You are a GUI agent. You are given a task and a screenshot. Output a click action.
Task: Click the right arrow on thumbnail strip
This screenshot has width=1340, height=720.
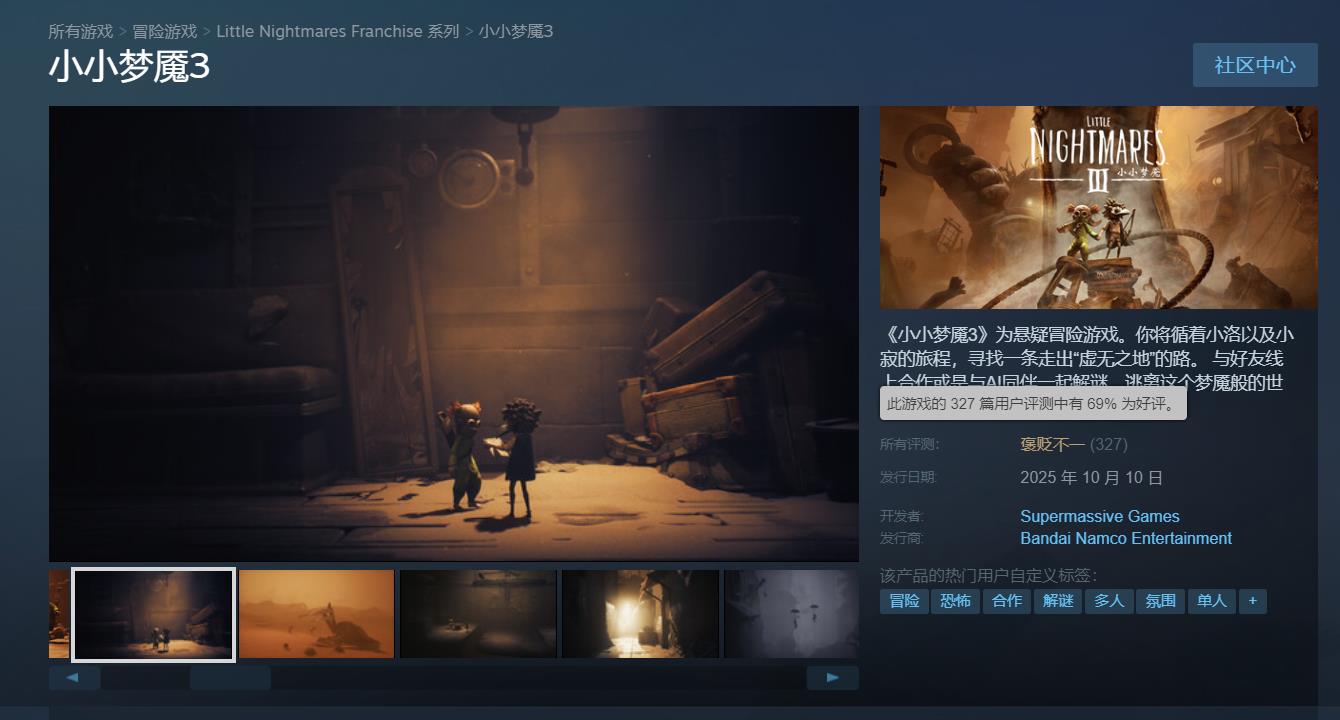[x=832, y=678]
